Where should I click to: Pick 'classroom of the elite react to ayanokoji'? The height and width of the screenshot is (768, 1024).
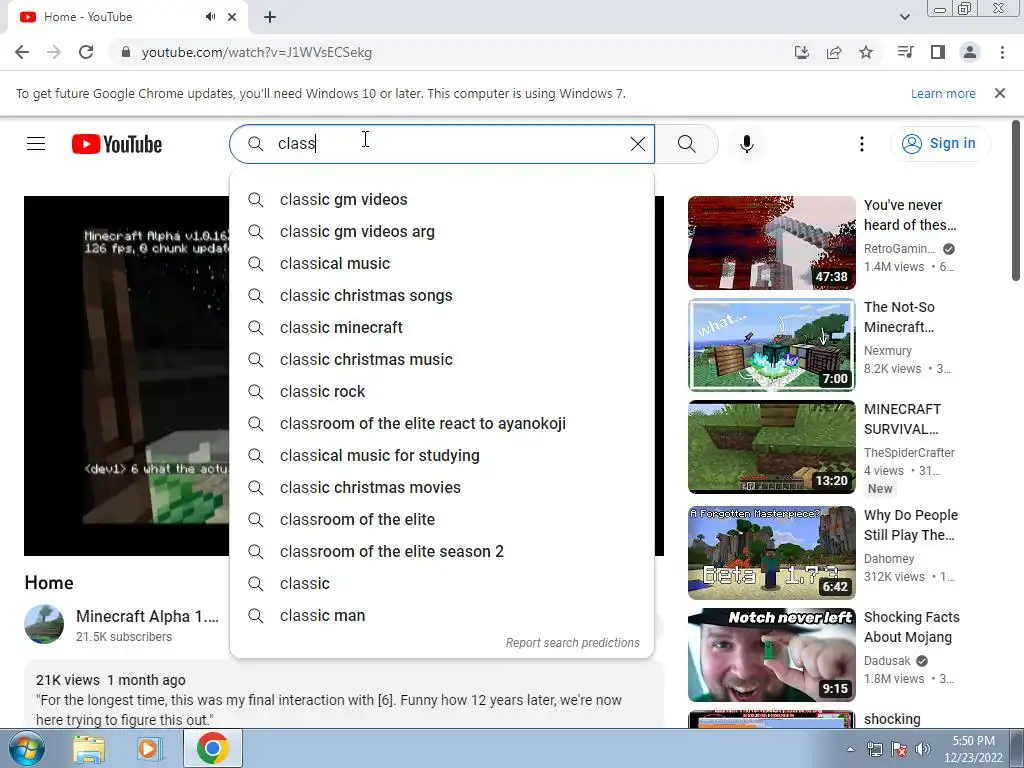(x=442, y=423)
